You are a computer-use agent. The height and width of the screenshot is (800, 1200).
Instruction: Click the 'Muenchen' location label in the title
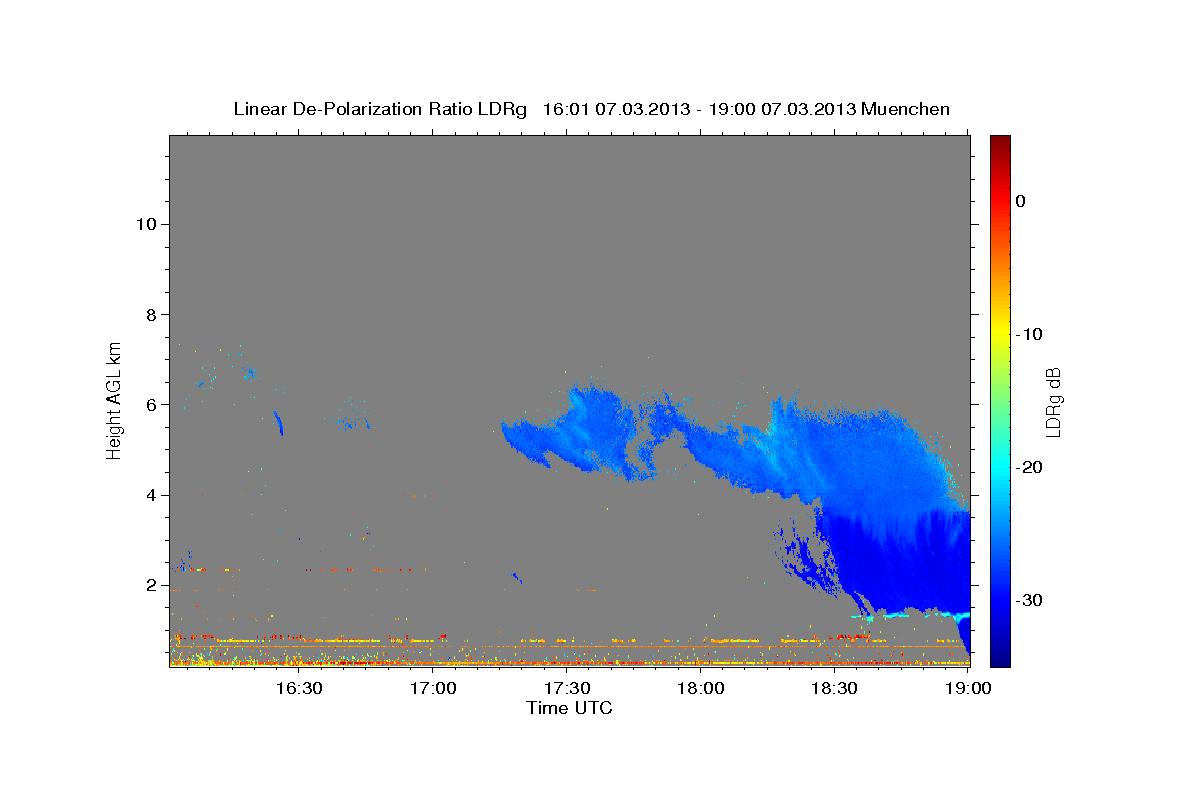click(x=906, y=109)
